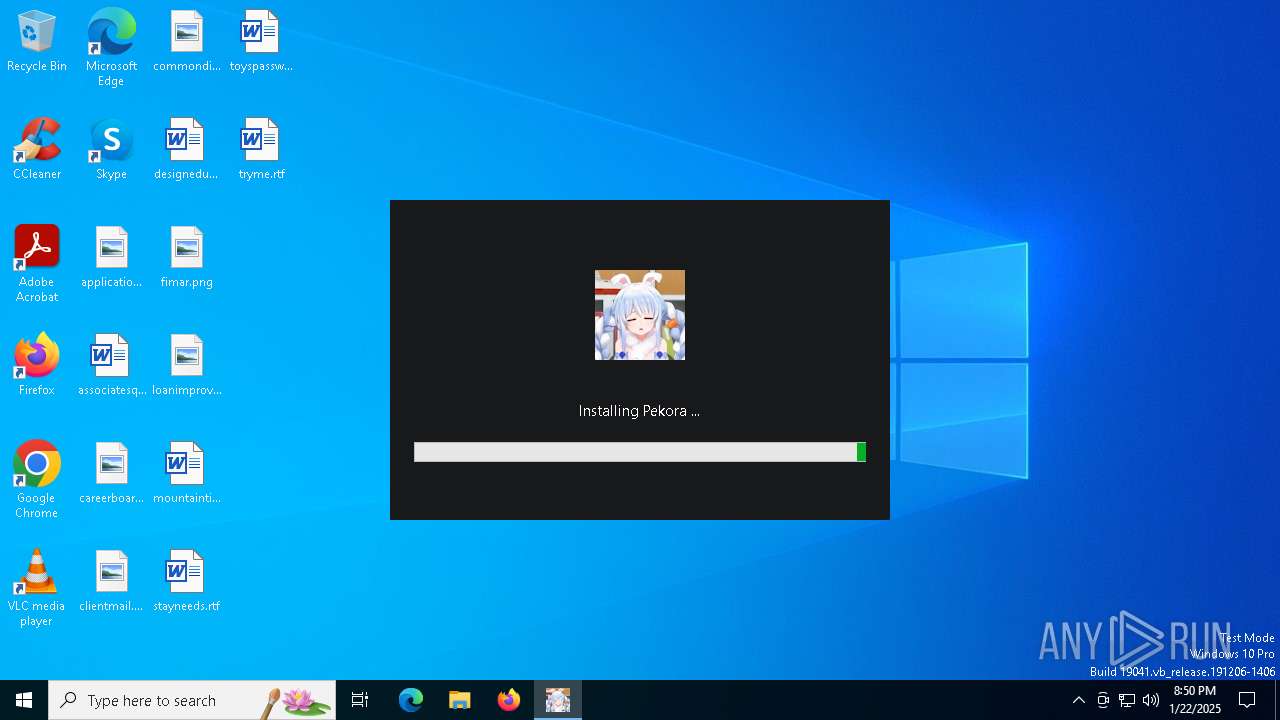Image resolution: width=1280 pixels, height=720 pixels.
Task: Select the tryme.rtf document icon
Action: (261, 150)
